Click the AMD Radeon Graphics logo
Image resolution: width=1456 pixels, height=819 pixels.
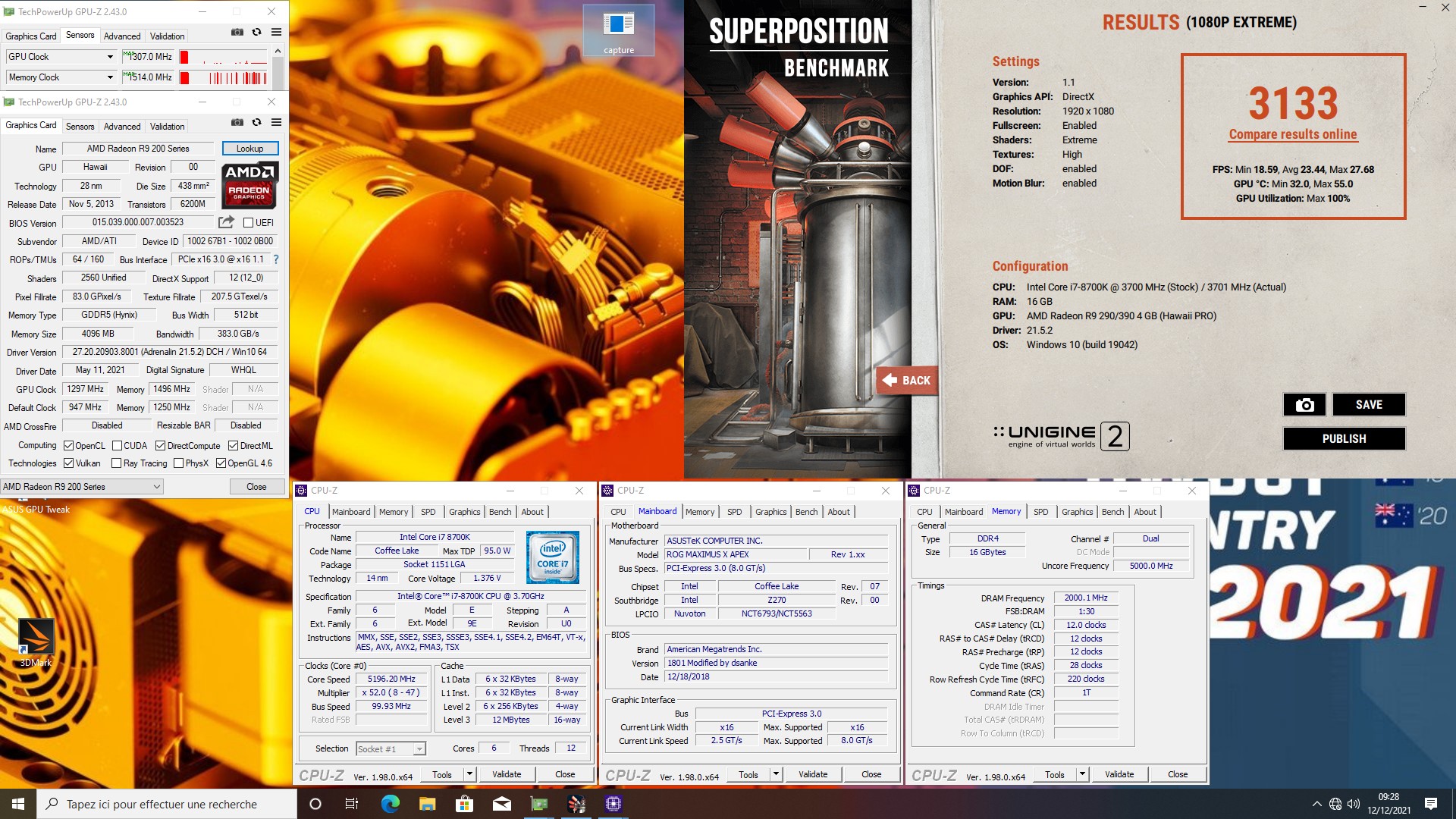click(x=249, y=185)
